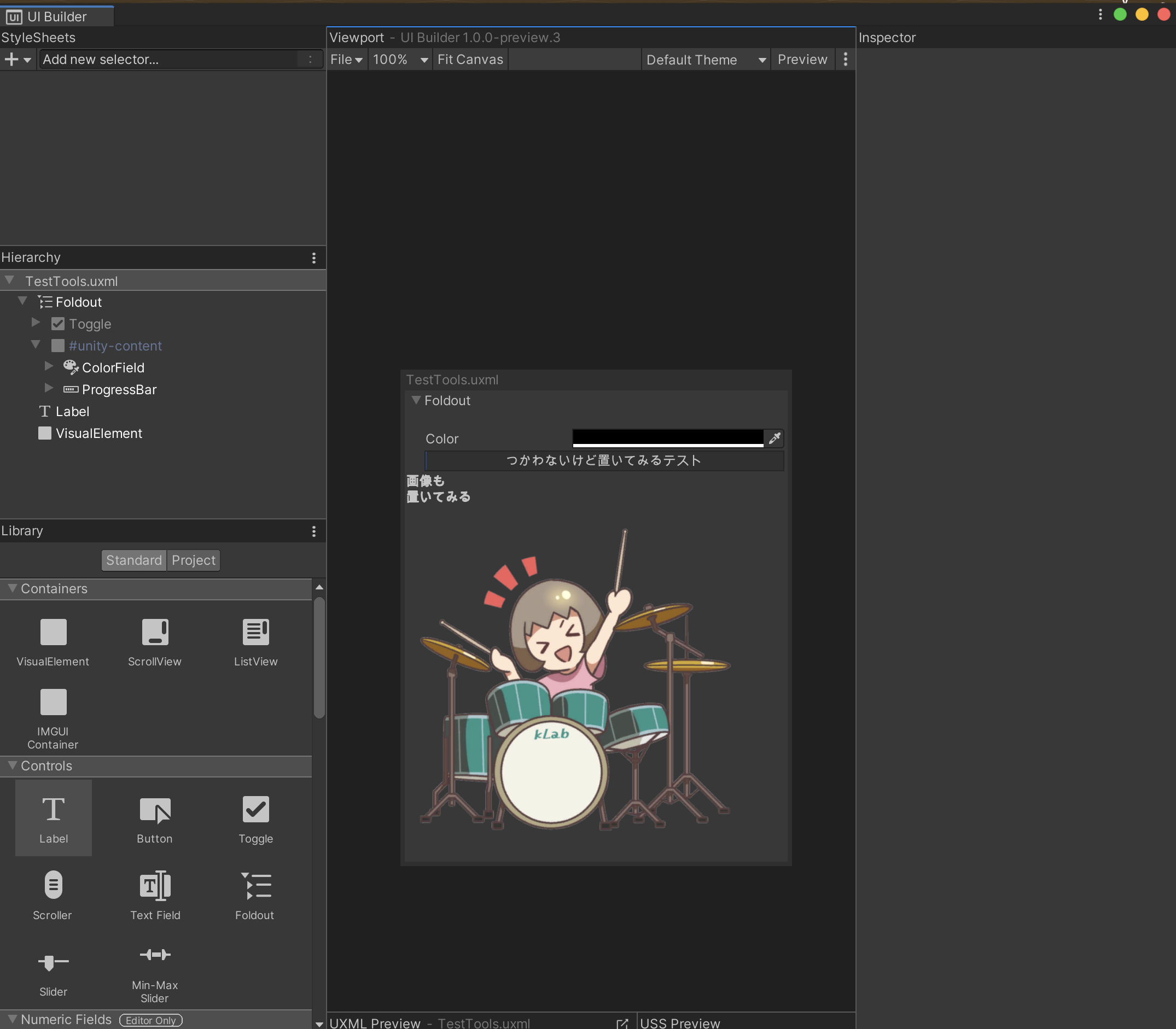This screenshot has width=1176, height=1029.
Task: Collapse the Numeric Fields library section
Action: coord(12,1019)
